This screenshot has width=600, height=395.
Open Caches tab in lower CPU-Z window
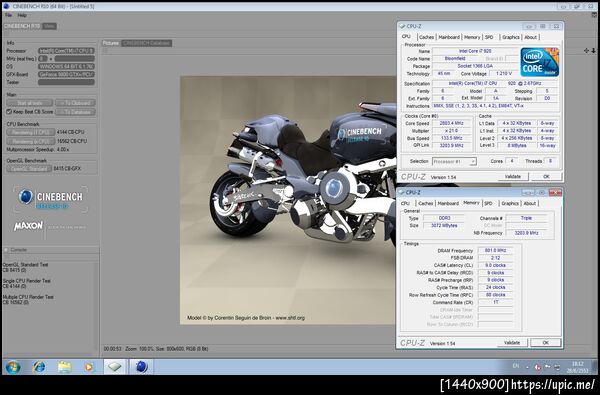[426, 203]
